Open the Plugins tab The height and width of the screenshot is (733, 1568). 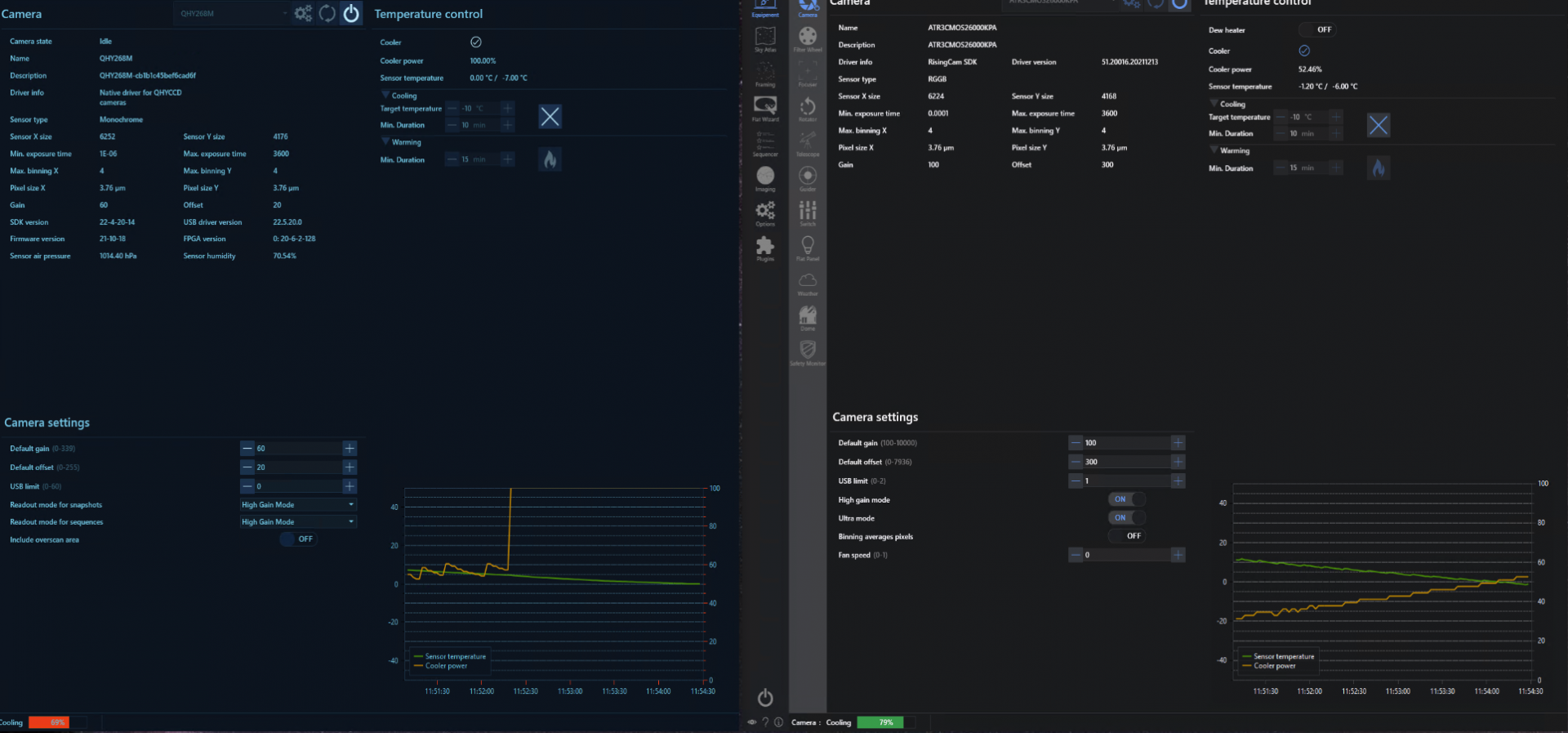[x=765, y=248]
